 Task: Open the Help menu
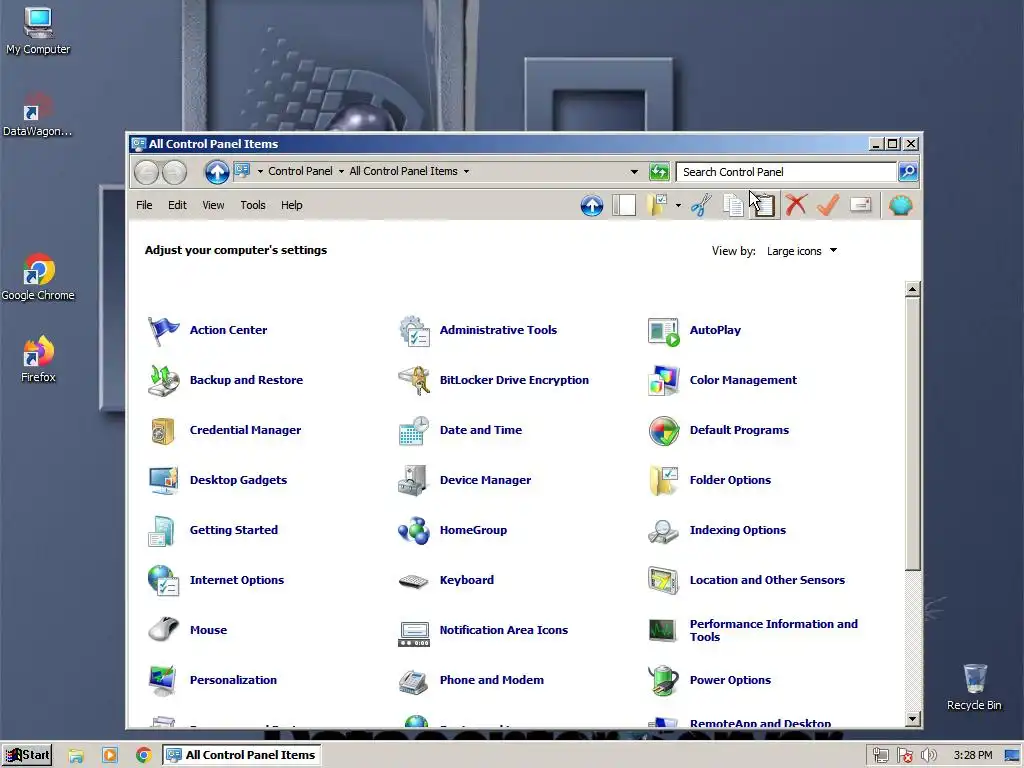291,205
